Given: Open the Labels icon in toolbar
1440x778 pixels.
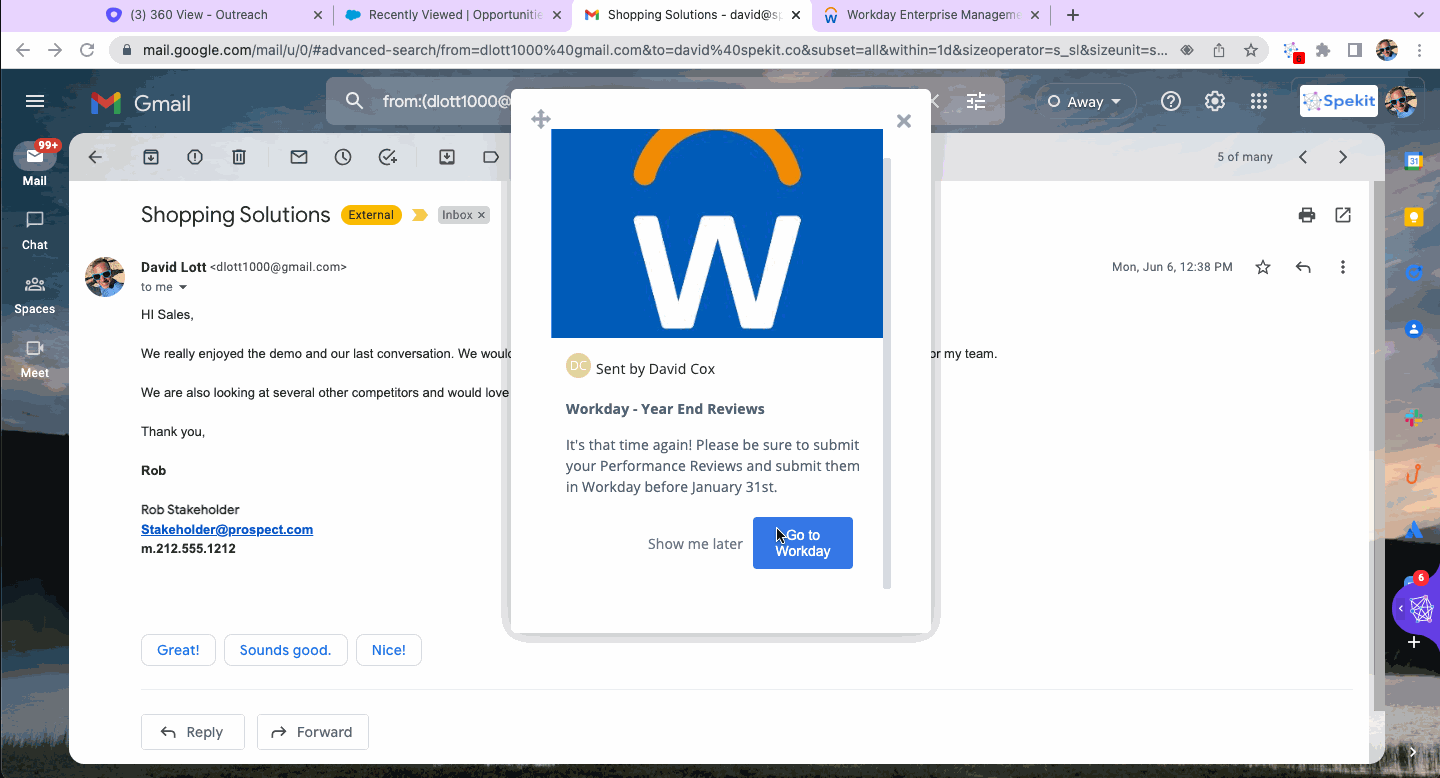Looking at the screenshot, I should pos(491,157).
